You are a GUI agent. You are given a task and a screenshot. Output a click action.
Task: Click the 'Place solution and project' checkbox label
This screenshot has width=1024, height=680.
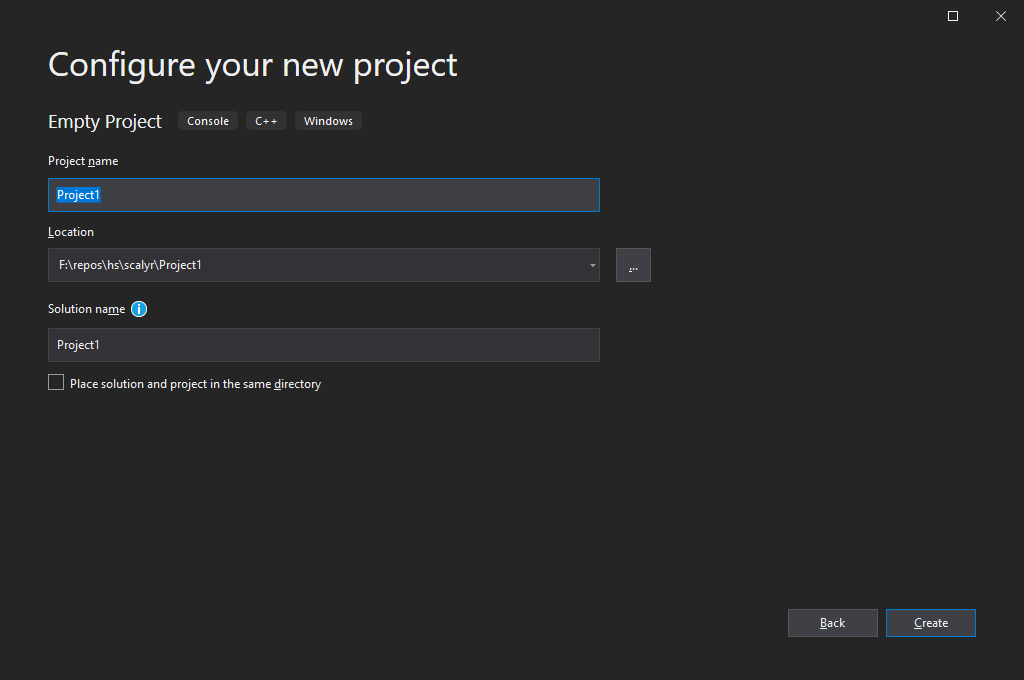(x=195, y=384)
